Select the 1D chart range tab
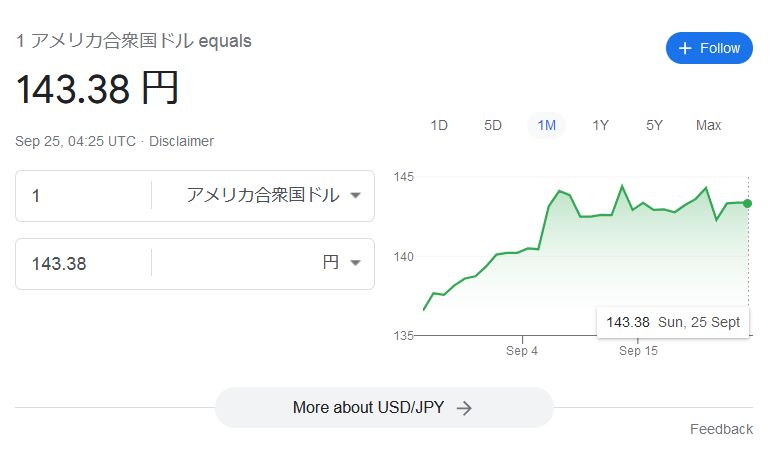This screenshot has width=777, height=456. (x=439, y=125)
